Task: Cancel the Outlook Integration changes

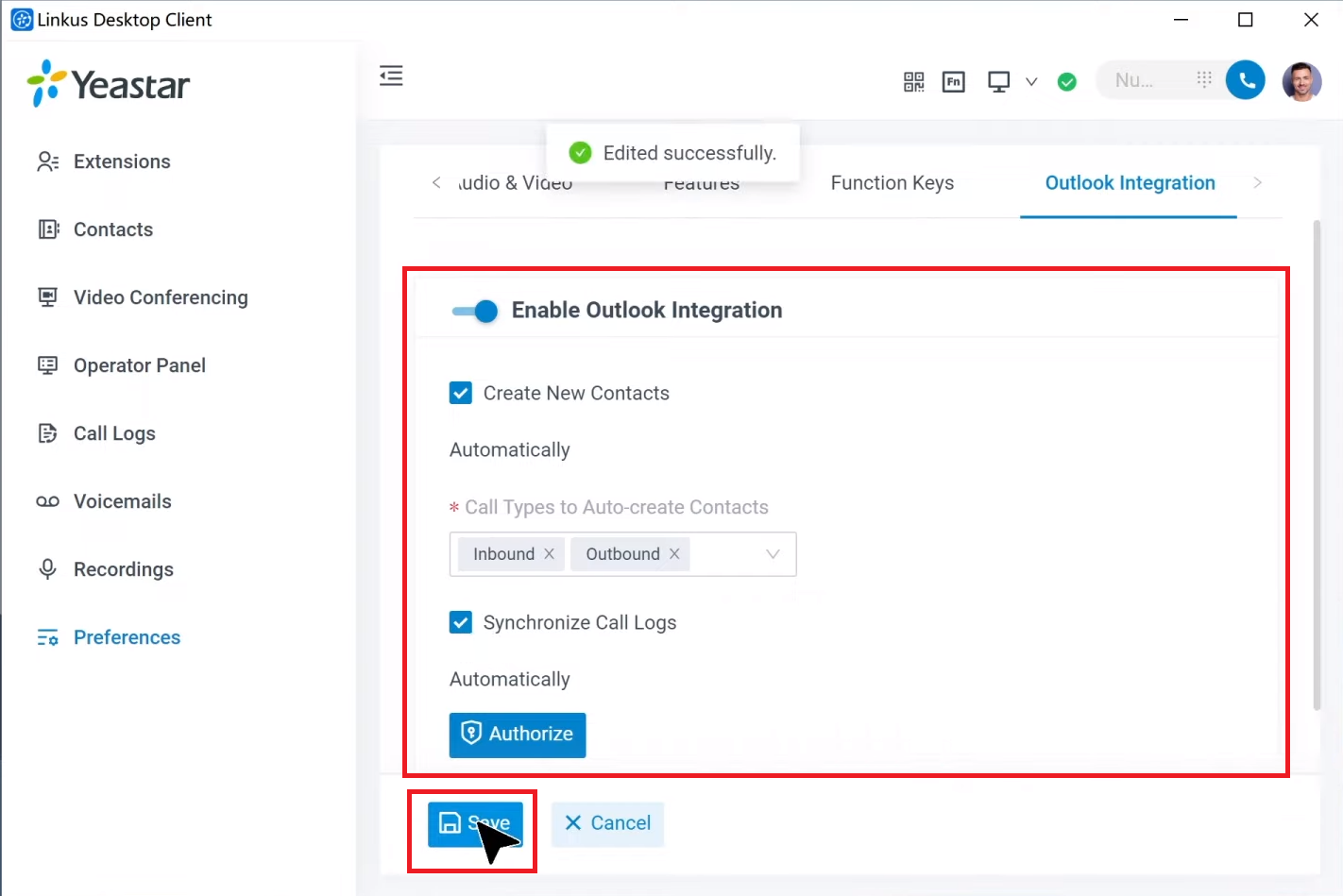Action: [607, 823]
